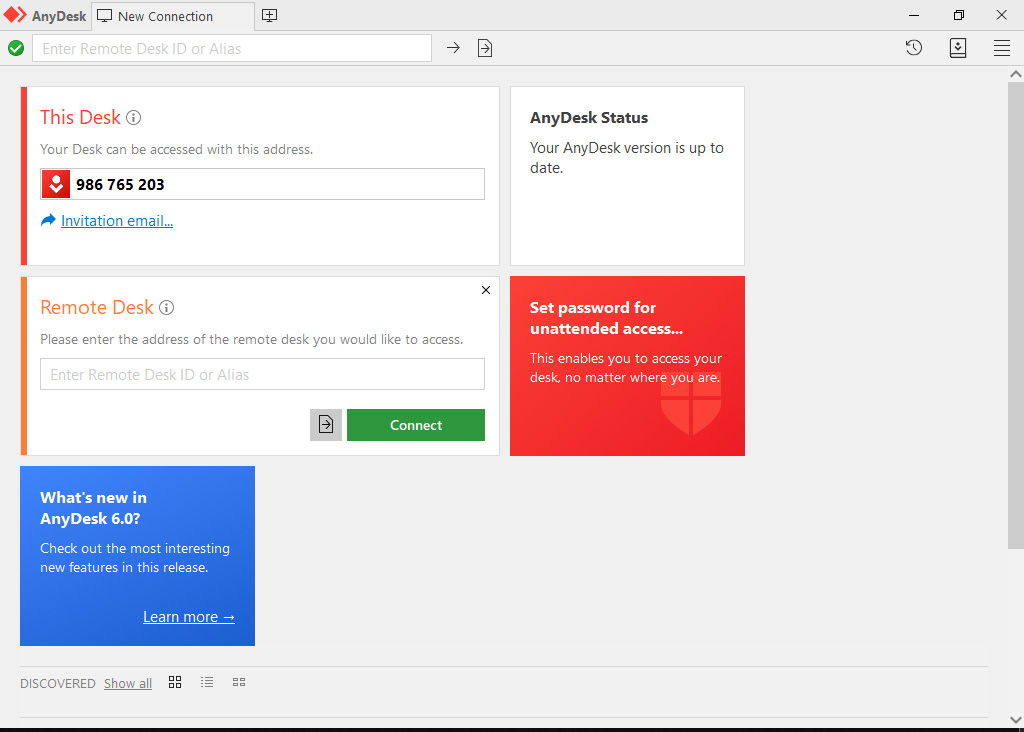Click the AnyDesk Status card
1024x732 pixels.
point(628,176)
